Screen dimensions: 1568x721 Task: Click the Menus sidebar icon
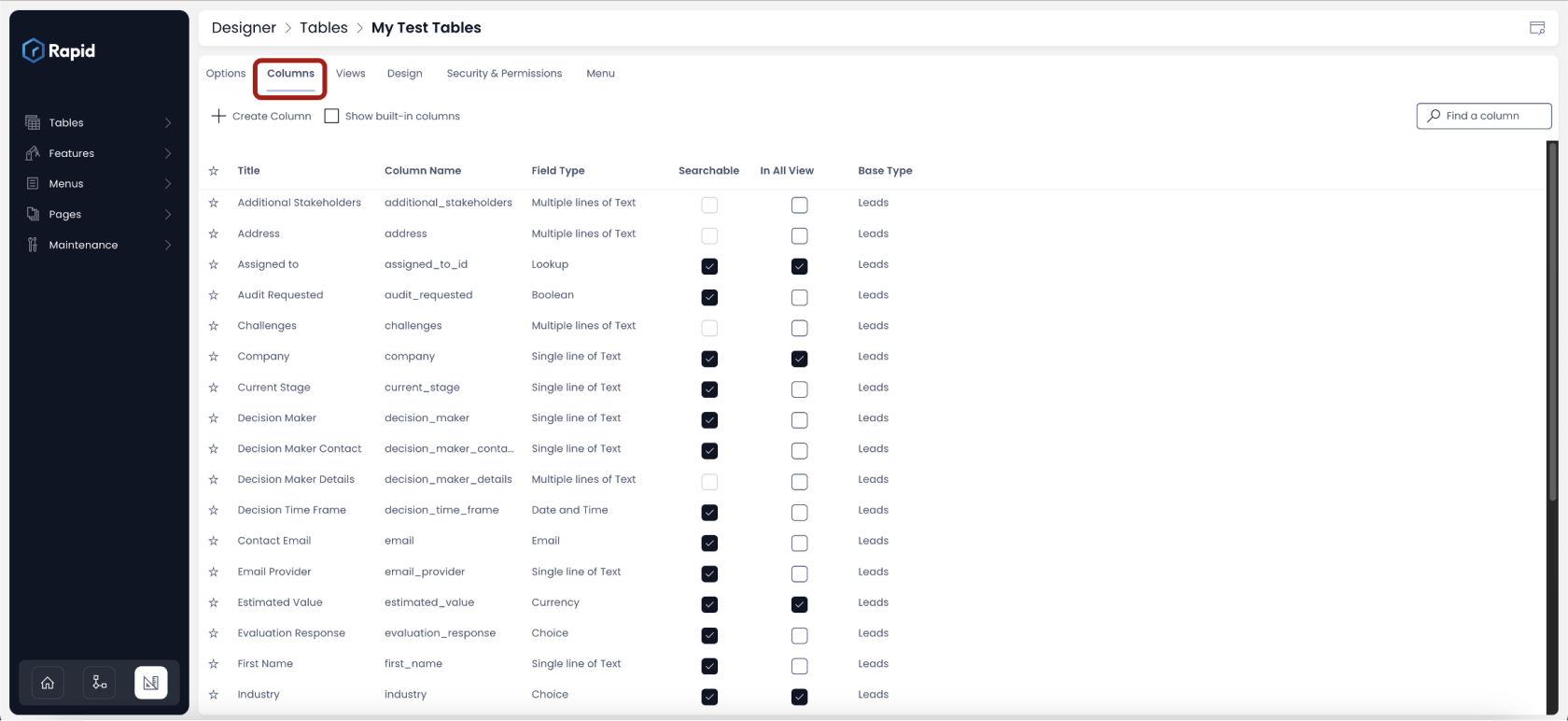(x=33, y=184)
